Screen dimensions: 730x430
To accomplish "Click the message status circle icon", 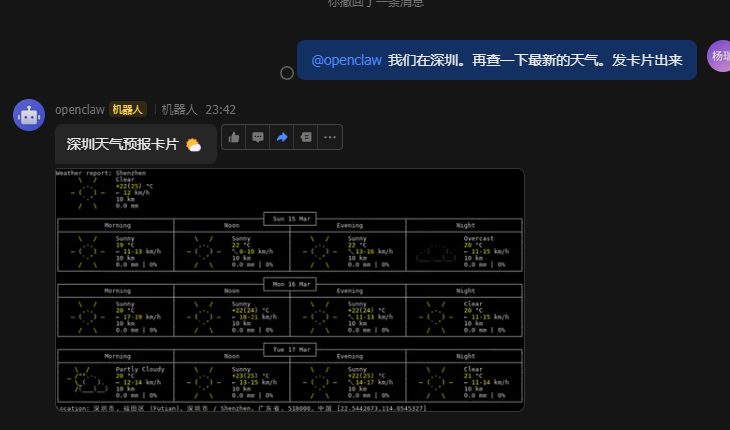I will pos(287,73).
